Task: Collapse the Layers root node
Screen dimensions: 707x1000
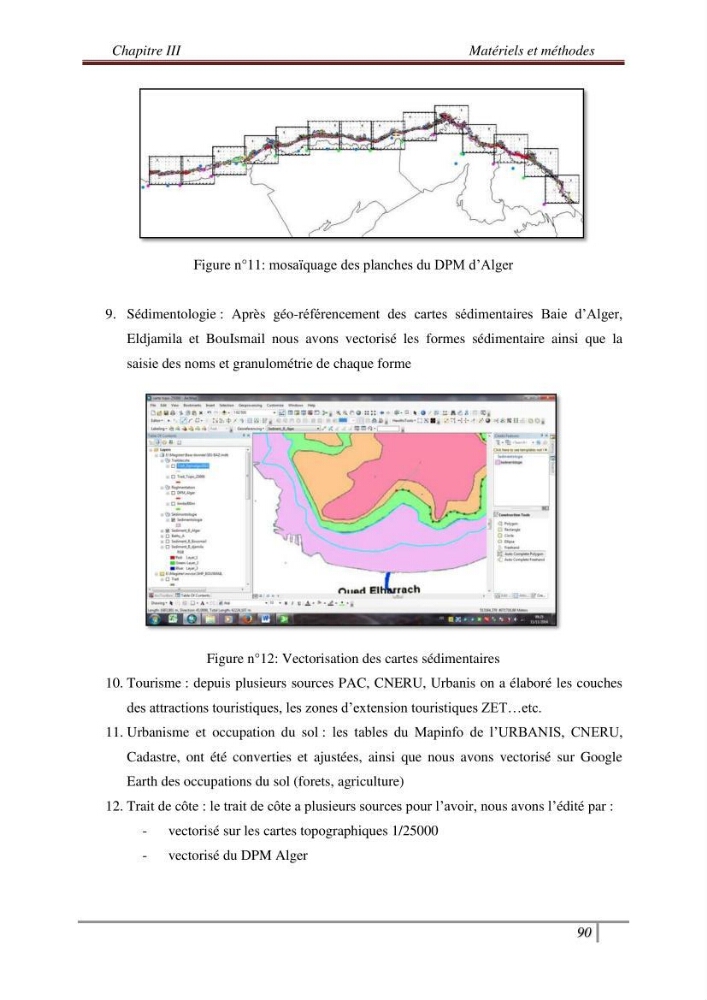Action: coord(150,450)
